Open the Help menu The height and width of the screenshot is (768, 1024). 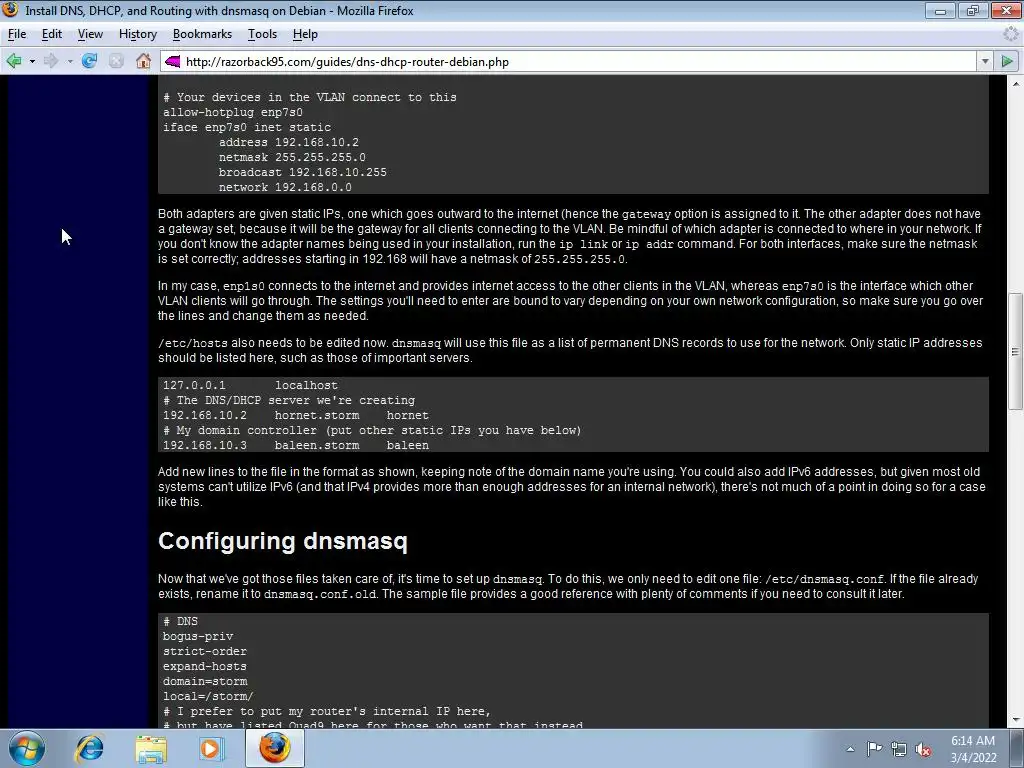point(305,34)
